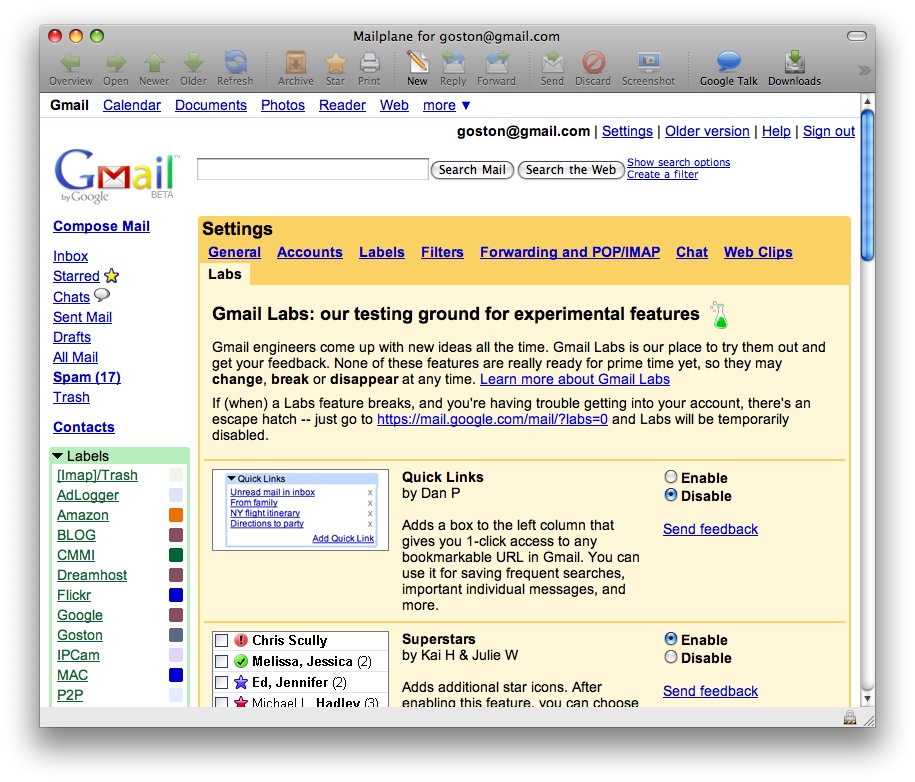Screen dimensions: 915x782
Task: Click the Overview toolbar icon
Action: click(71, 62)
